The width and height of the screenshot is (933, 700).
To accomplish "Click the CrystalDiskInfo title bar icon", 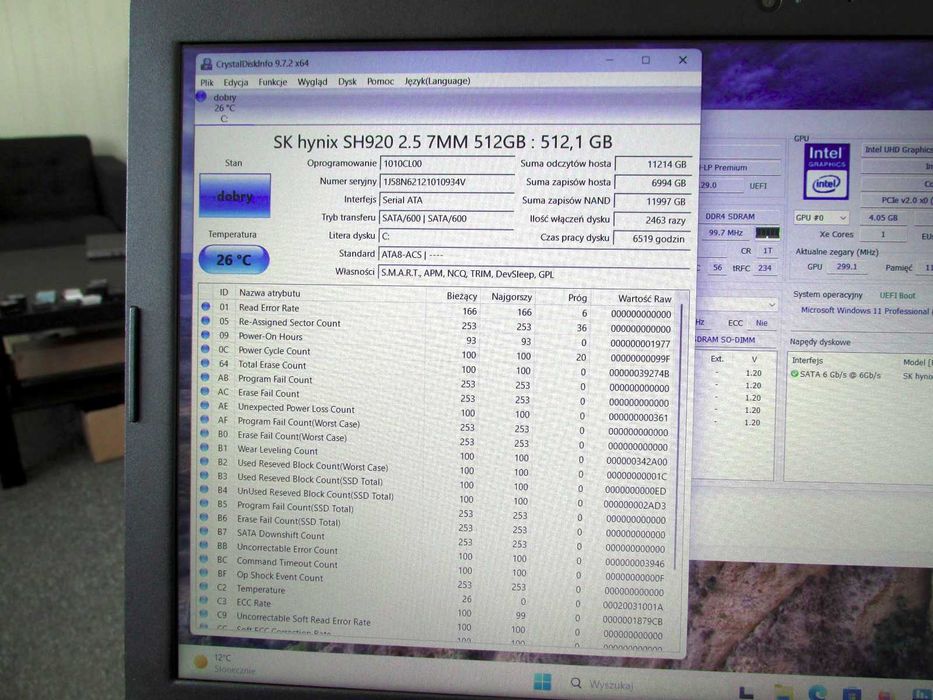I will coord(206,63).
